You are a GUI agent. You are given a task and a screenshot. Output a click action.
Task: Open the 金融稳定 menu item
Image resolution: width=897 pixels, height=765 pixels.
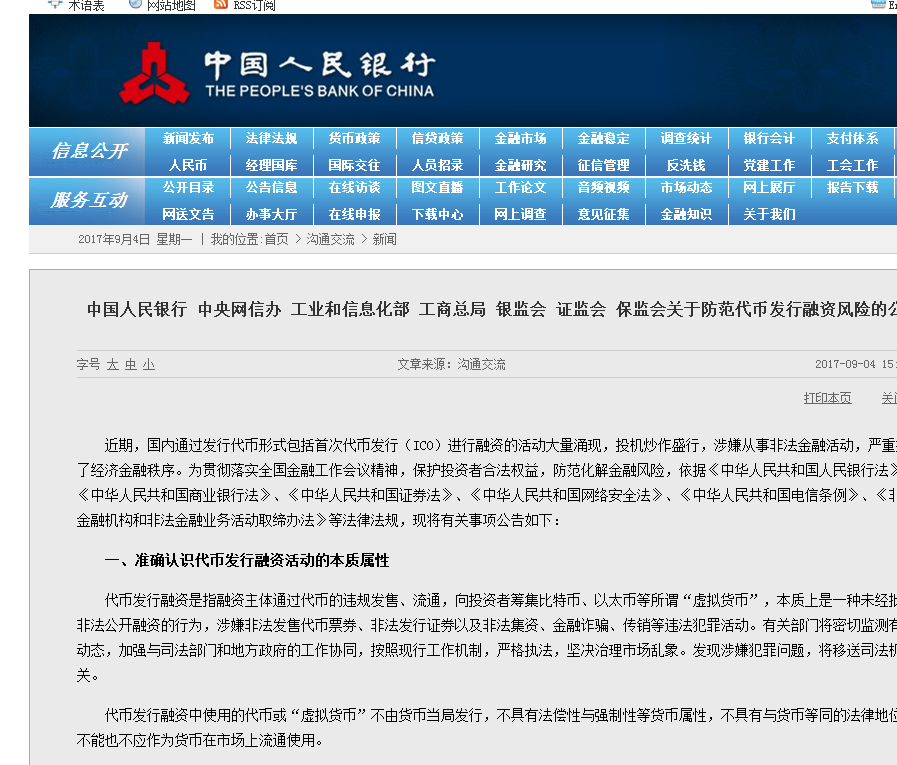pyautogui.click(x=604, y=138)
